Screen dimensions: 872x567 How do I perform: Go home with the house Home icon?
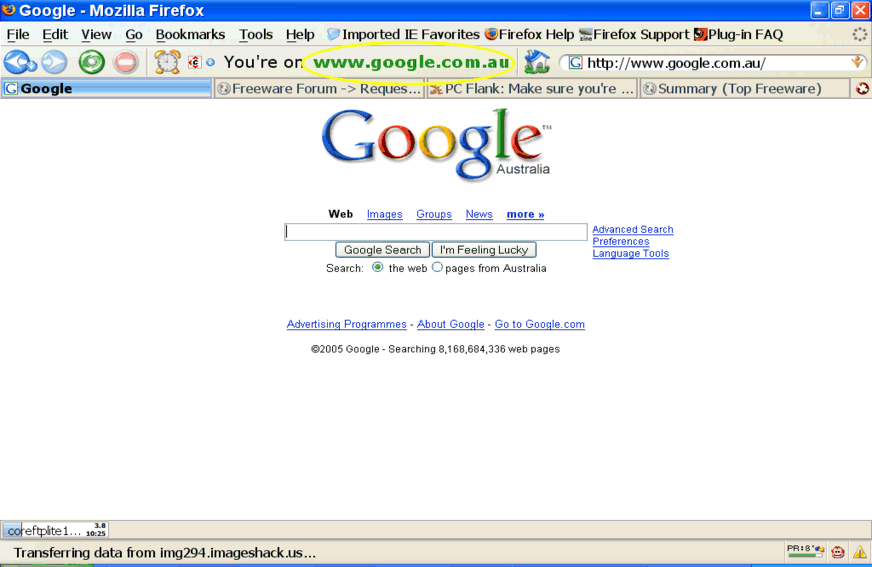[537, 62]
